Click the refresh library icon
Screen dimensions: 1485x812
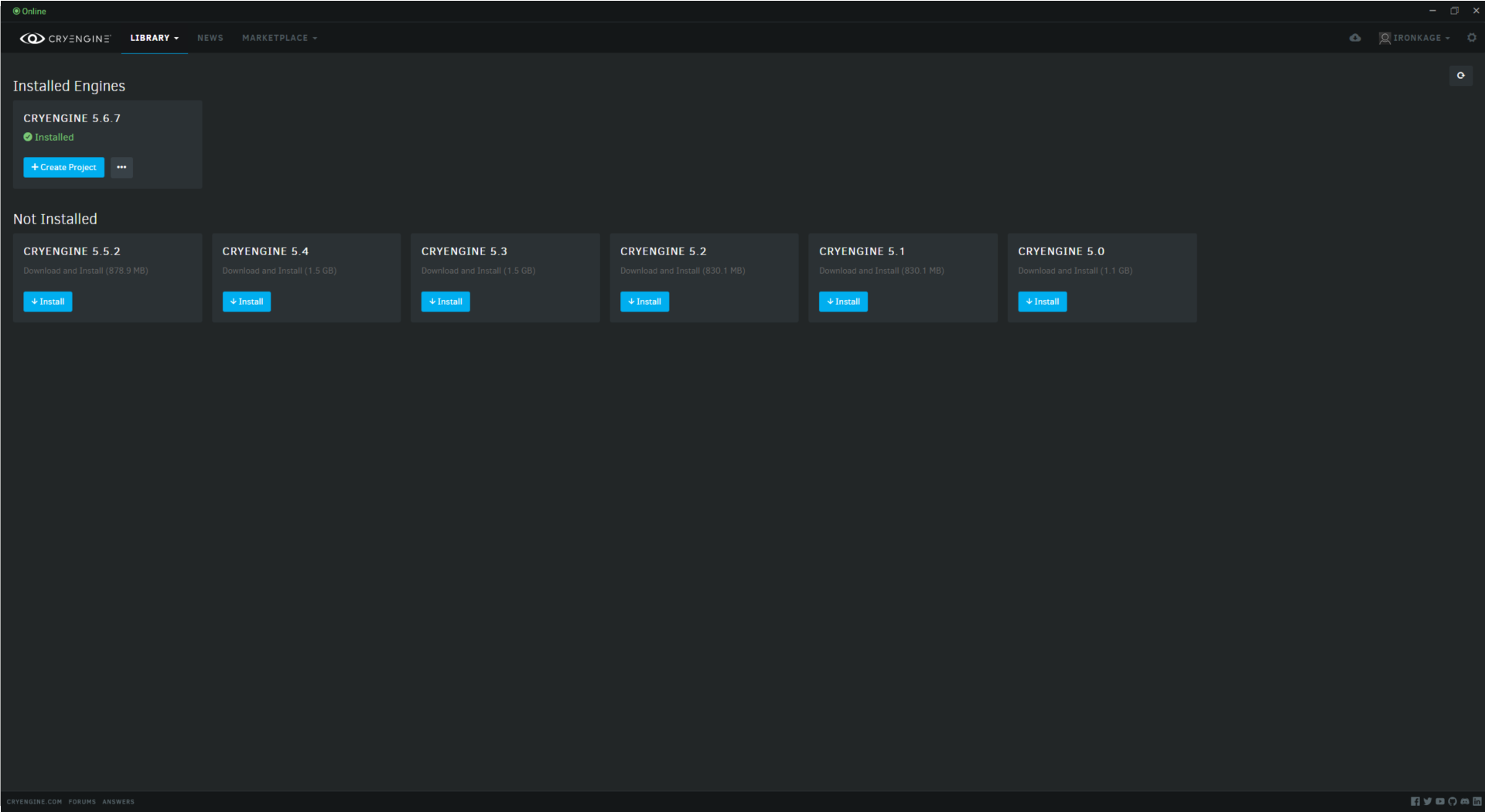[x=1461, y=76]
